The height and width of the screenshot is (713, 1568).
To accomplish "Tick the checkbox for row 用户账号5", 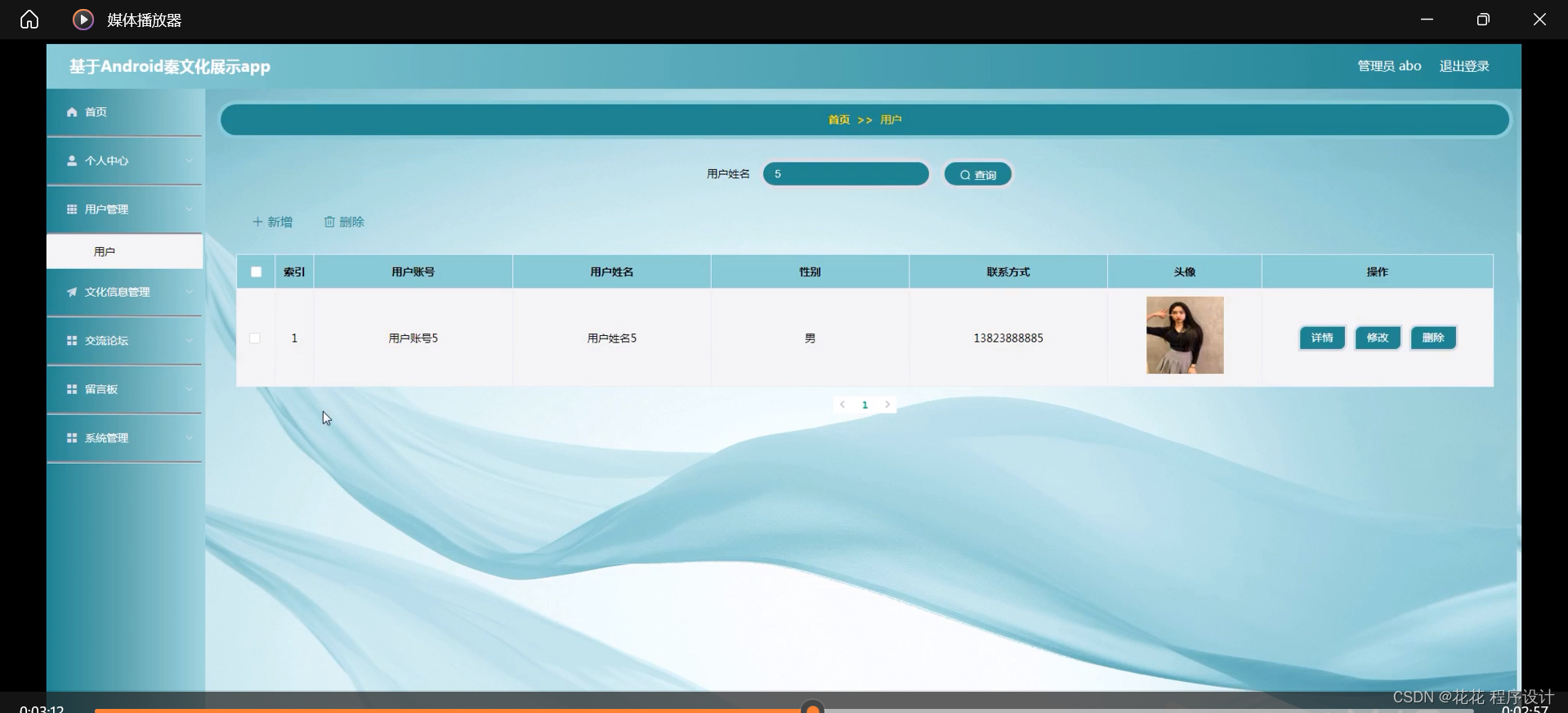I will (255, 338).
